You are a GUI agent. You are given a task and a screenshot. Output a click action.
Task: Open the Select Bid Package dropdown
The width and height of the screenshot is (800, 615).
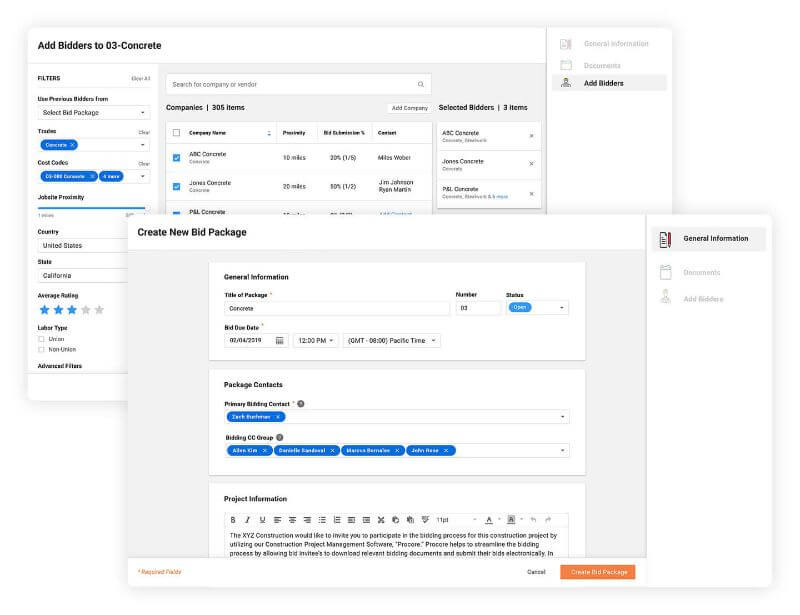[x=93, y=113]
